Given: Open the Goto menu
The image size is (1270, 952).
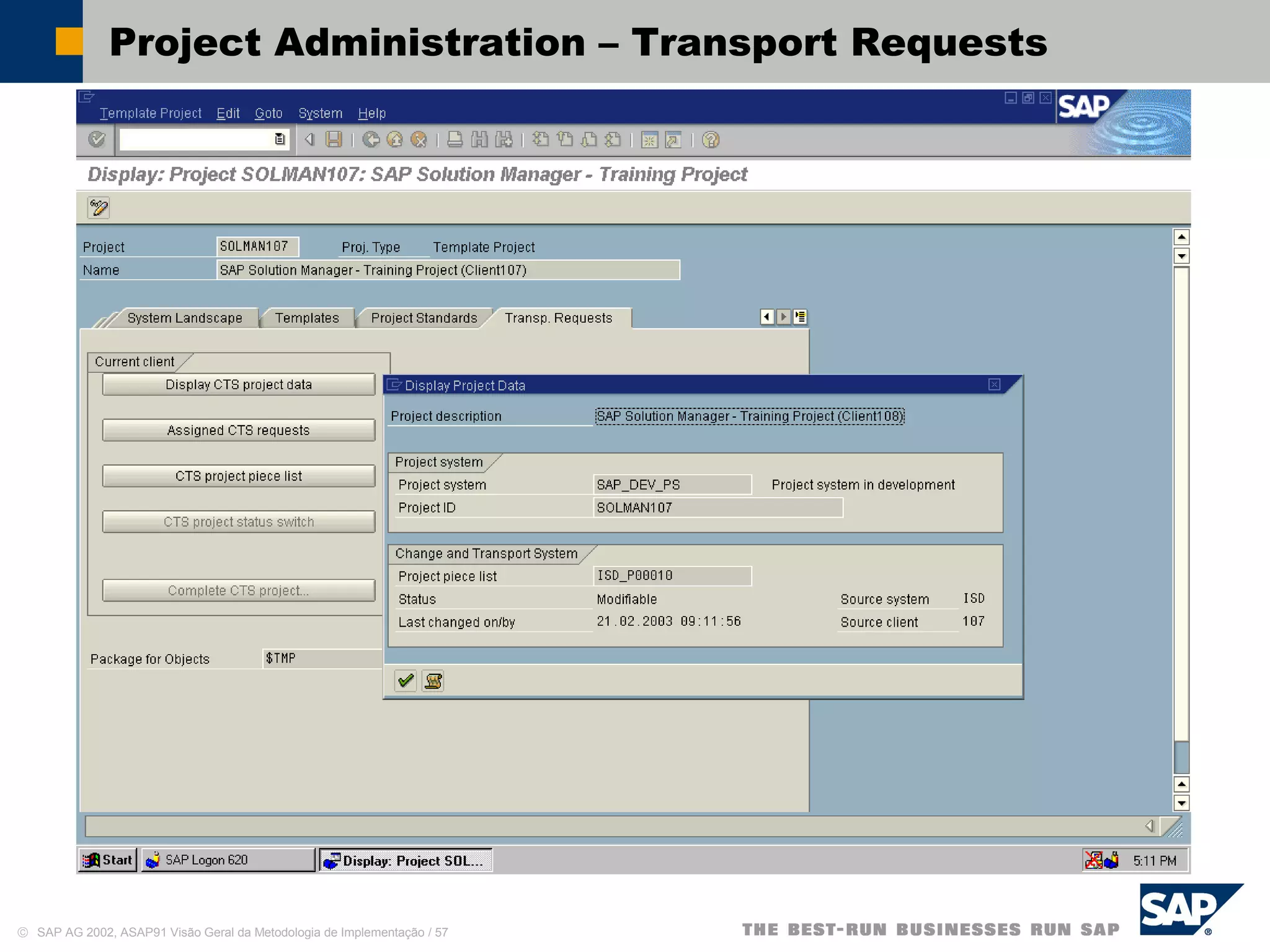Looking at the screenshot, I should 269,113.
